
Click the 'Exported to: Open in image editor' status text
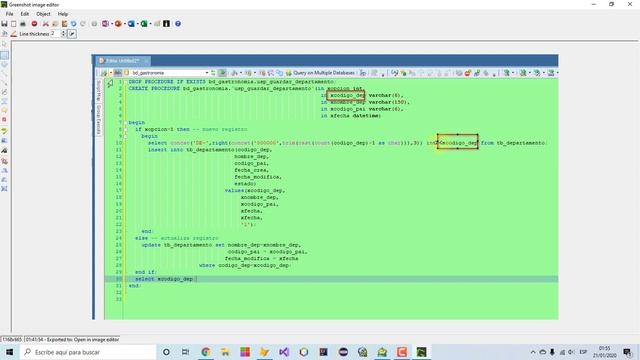pyautogui.click(x=72, y=340)
